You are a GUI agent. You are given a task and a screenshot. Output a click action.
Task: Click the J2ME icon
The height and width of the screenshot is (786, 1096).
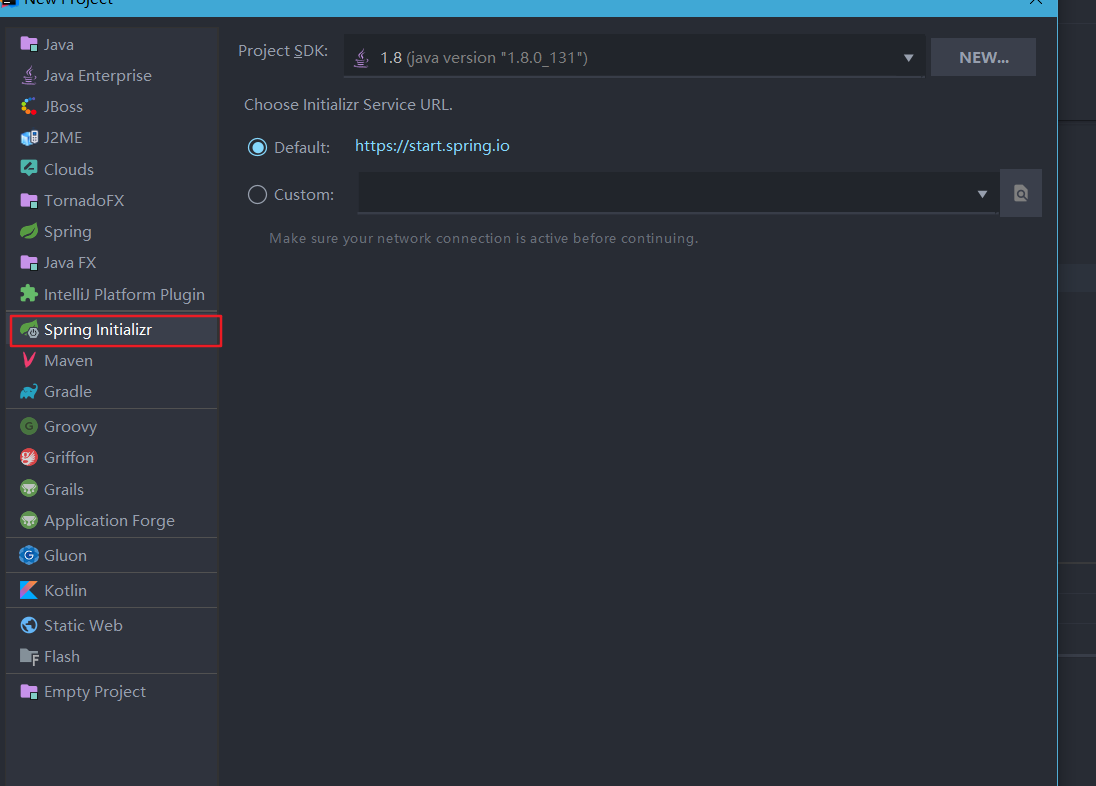[29, 138]
